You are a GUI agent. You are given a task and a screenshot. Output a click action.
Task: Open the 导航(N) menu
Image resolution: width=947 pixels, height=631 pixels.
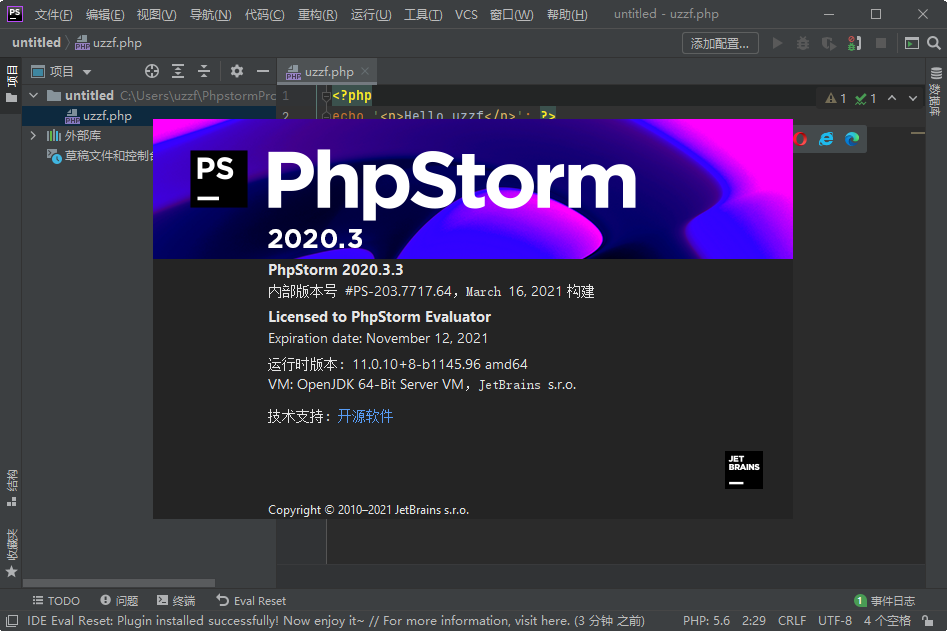click(x=210, y=14)
